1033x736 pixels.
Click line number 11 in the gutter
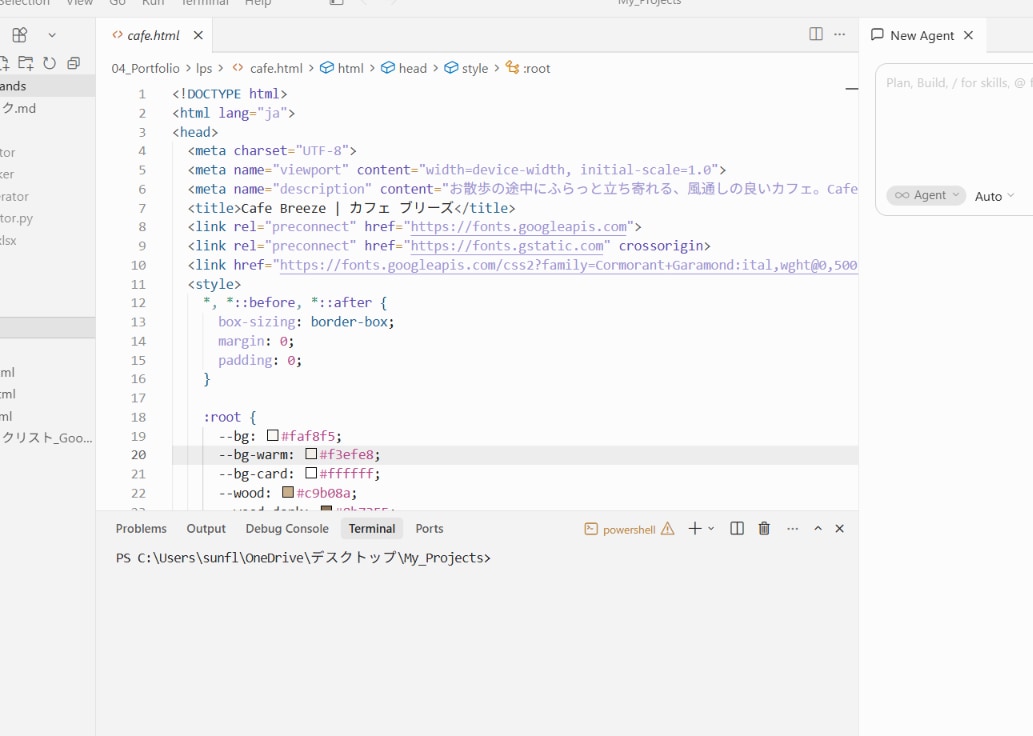138,285
